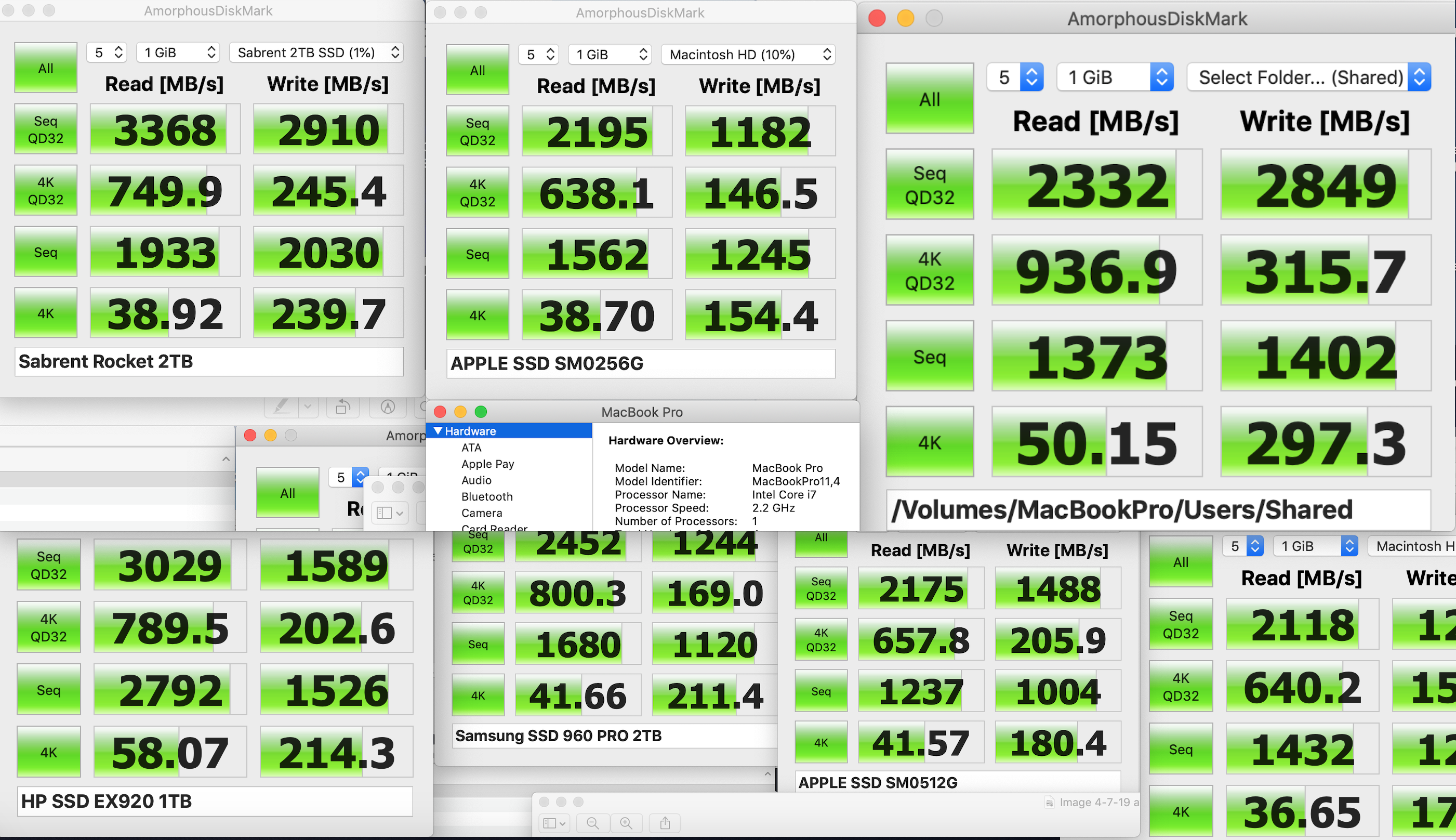Viewport: 1456px width, 840px height.
Task: Select Audio in the Hardware list
Action: (476, 480)
